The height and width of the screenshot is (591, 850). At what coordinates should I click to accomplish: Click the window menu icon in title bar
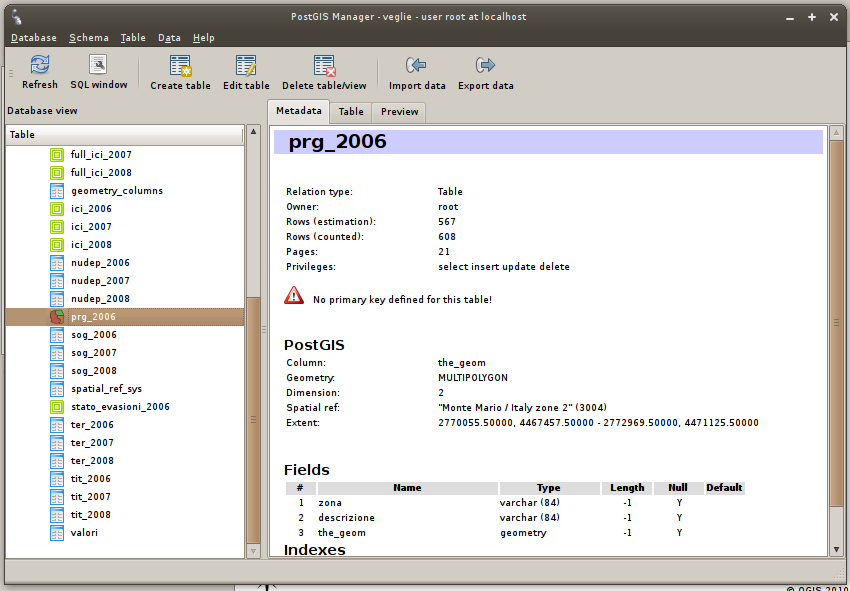[17, 17]
